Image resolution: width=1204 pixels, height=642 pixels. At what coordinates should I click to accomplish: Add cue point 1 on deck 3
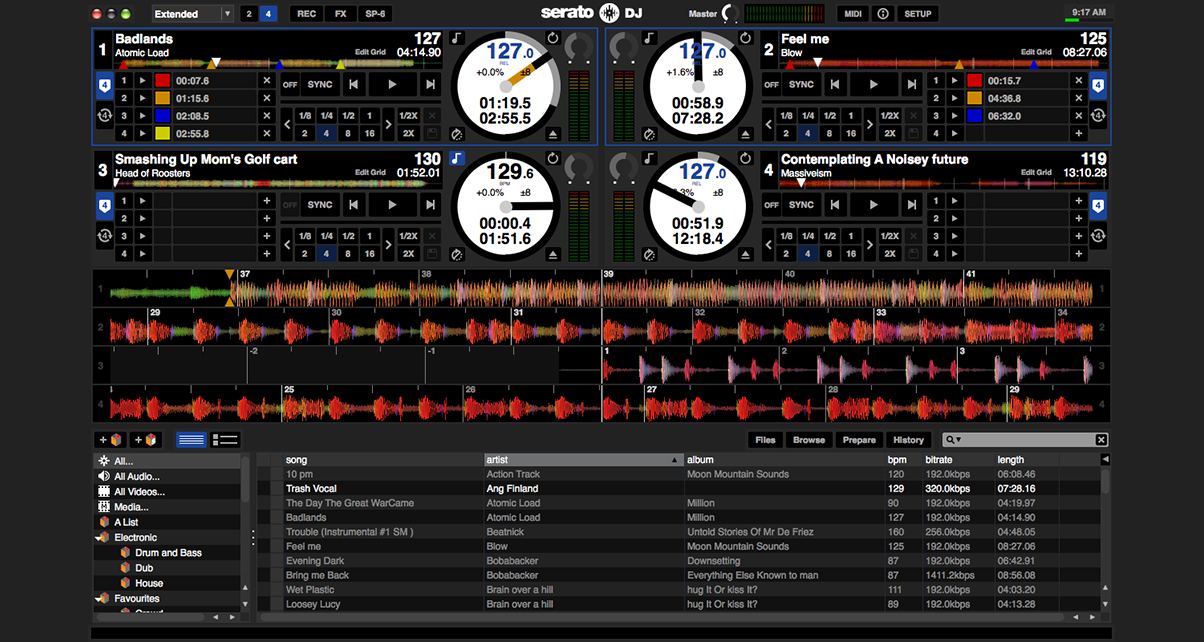[x=266, y=201]
